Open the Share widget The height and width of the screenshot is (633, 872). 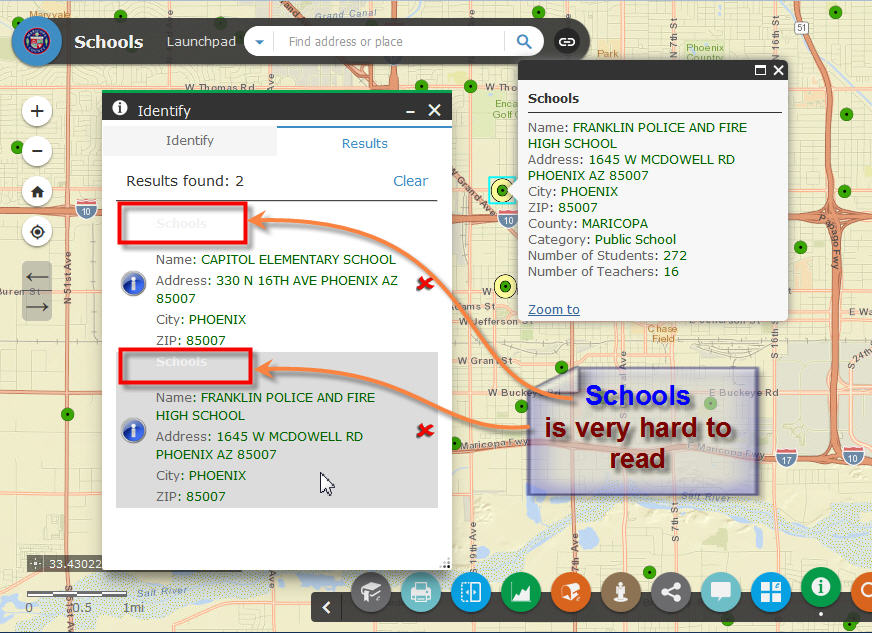(x=671, y=592)
